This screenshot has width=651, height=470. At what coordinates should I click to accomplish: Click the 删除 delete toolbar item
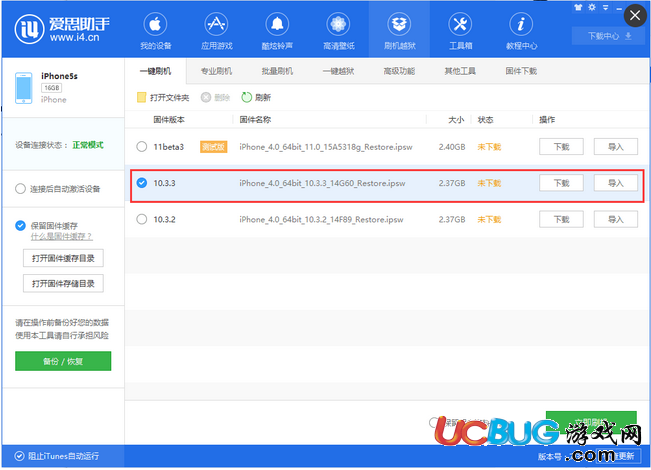coord(215,98)
